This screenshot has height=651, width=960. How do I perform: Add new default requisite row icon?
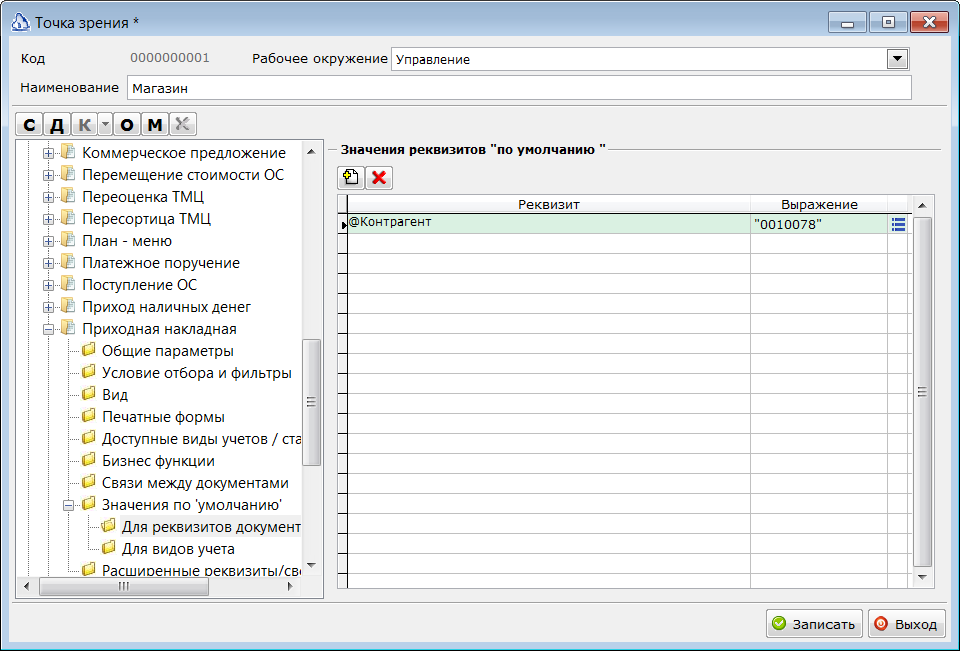tap(351, 178)
